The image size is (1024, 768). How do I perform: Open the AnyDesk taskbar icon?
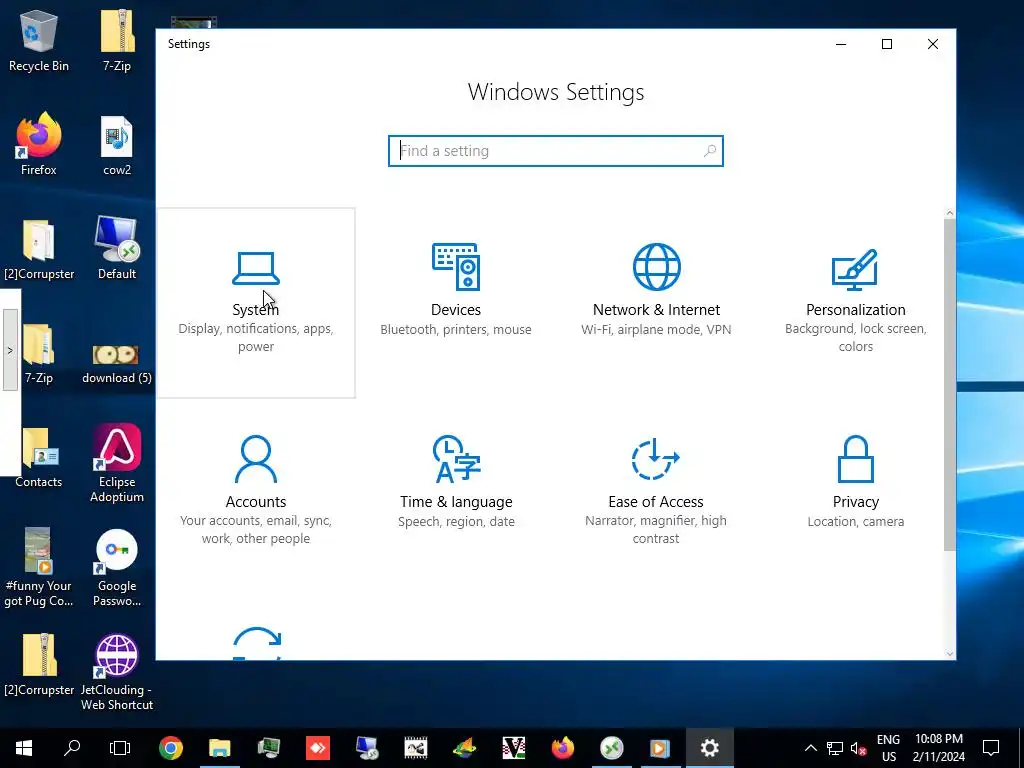click(x=318, y=748)
